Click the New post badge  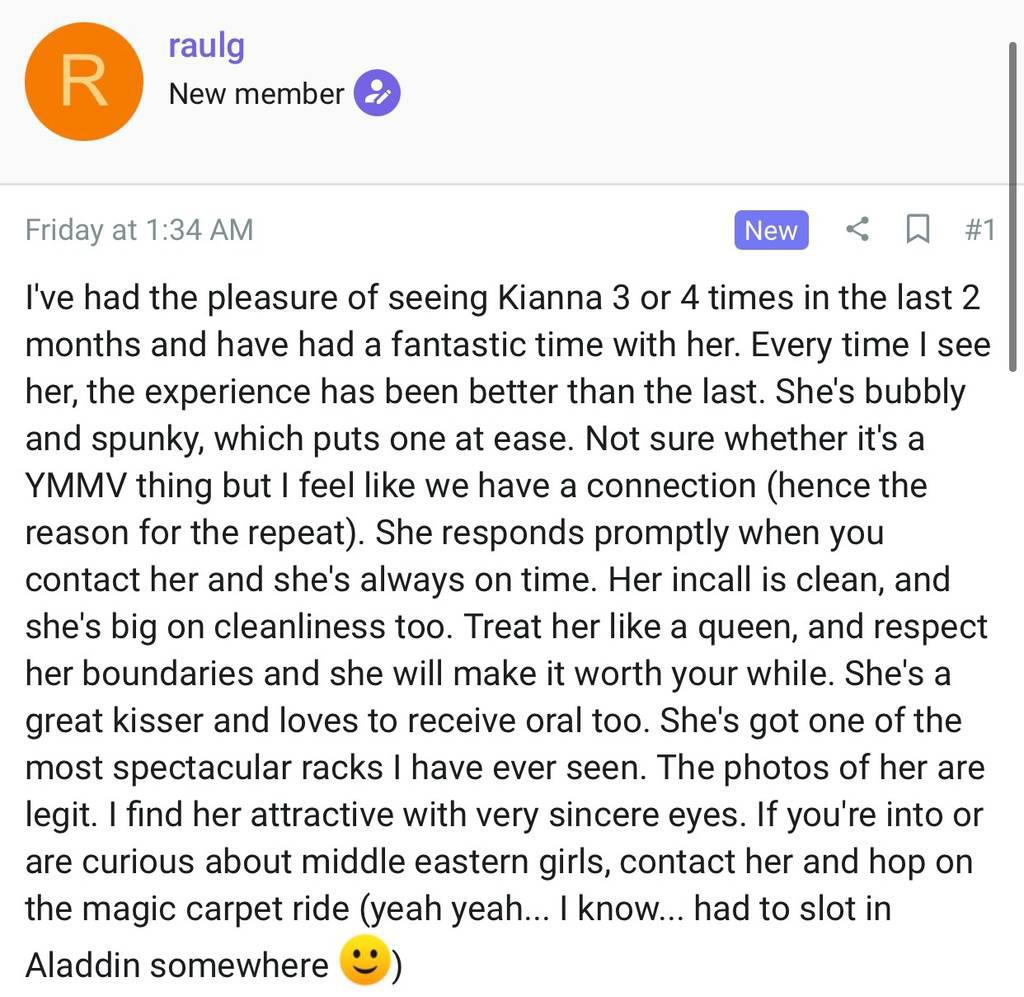click(770, 230)
